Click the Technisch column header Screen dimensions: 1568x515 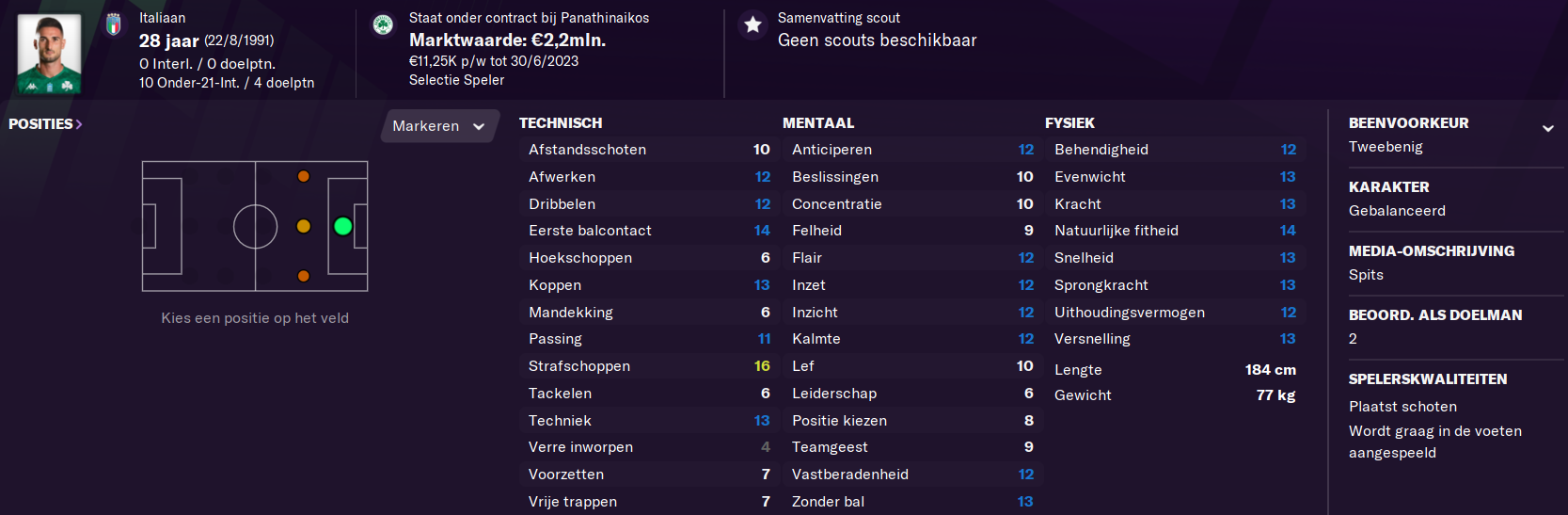561,123
